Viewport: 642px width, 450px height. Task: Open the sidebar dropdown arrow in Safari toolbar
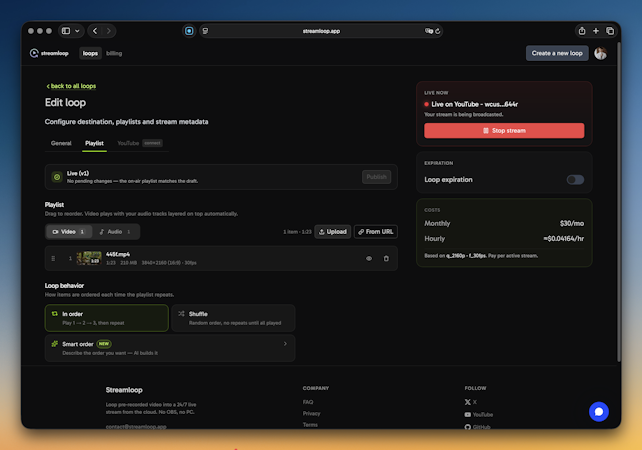(77, 31)
